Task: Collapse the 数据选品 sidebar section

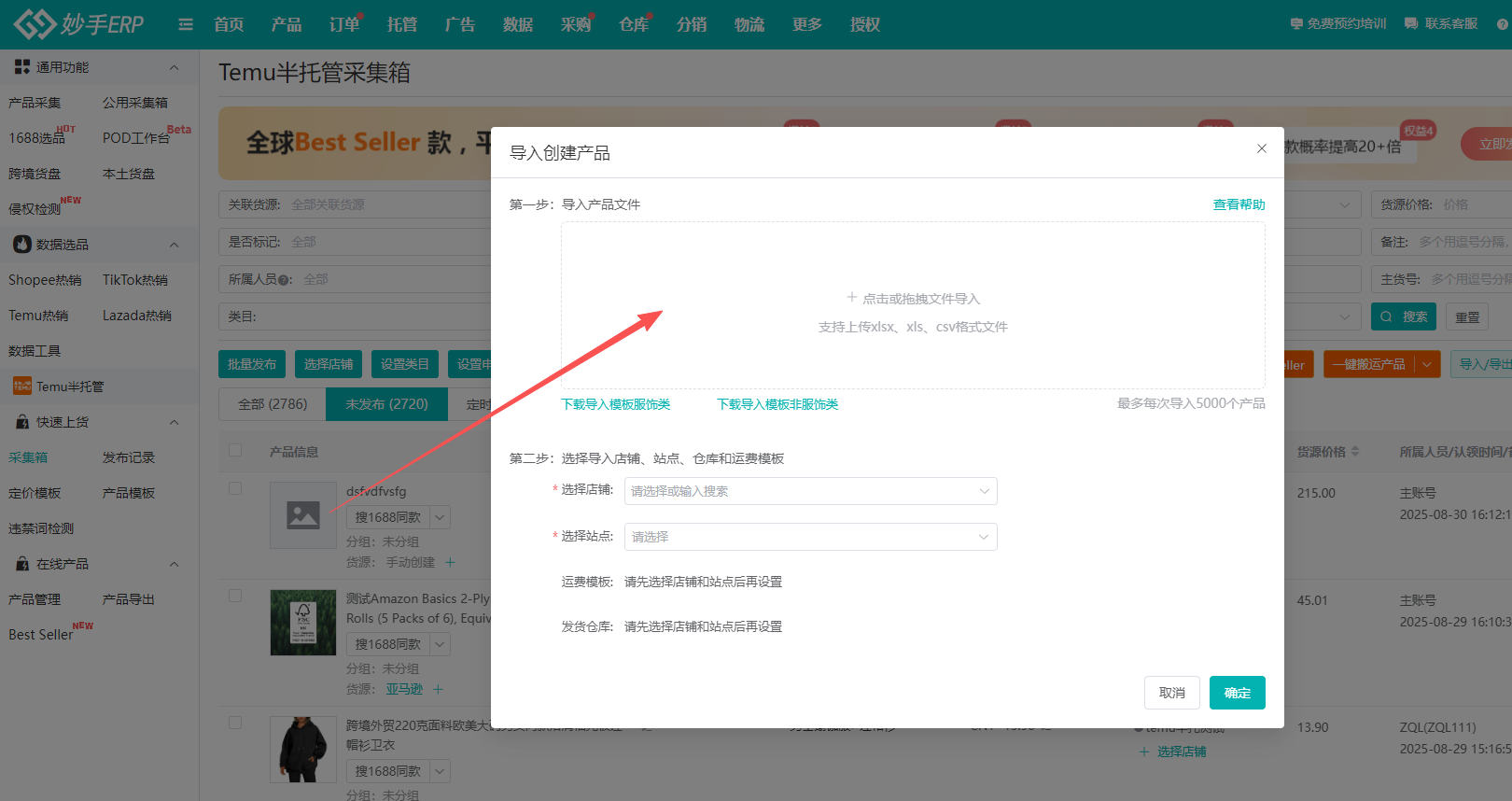Action: 174,245
